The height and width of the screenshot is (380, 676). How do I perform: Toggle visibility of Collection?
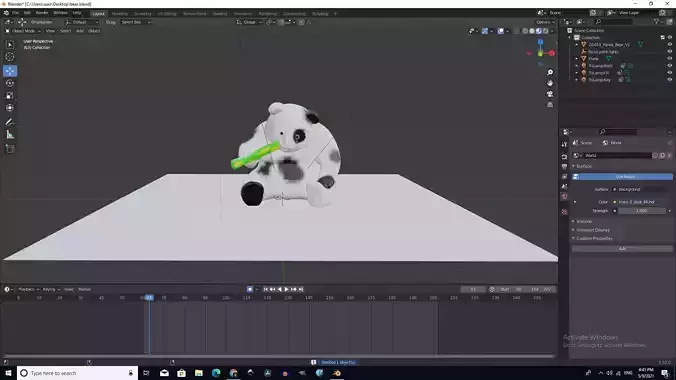click(x=670, y=38)
